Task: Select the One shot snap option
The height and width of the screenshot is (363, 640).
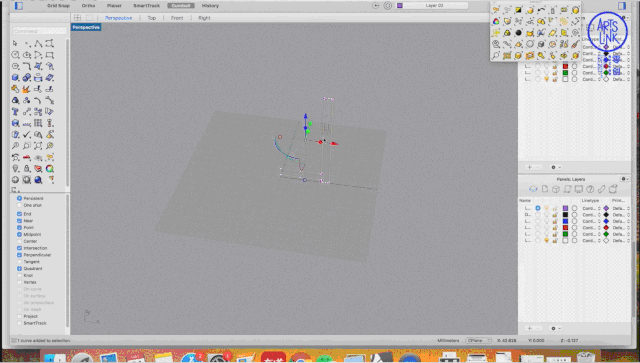Action: coord(19,205)
